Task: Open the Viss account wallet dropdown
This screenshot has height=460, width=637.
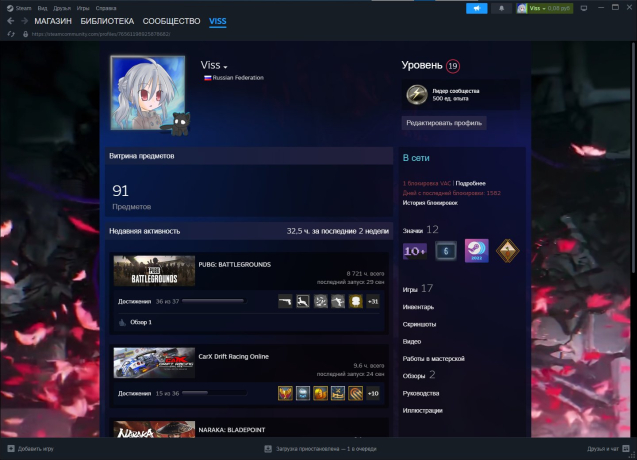Action: [x=546, y=8]
